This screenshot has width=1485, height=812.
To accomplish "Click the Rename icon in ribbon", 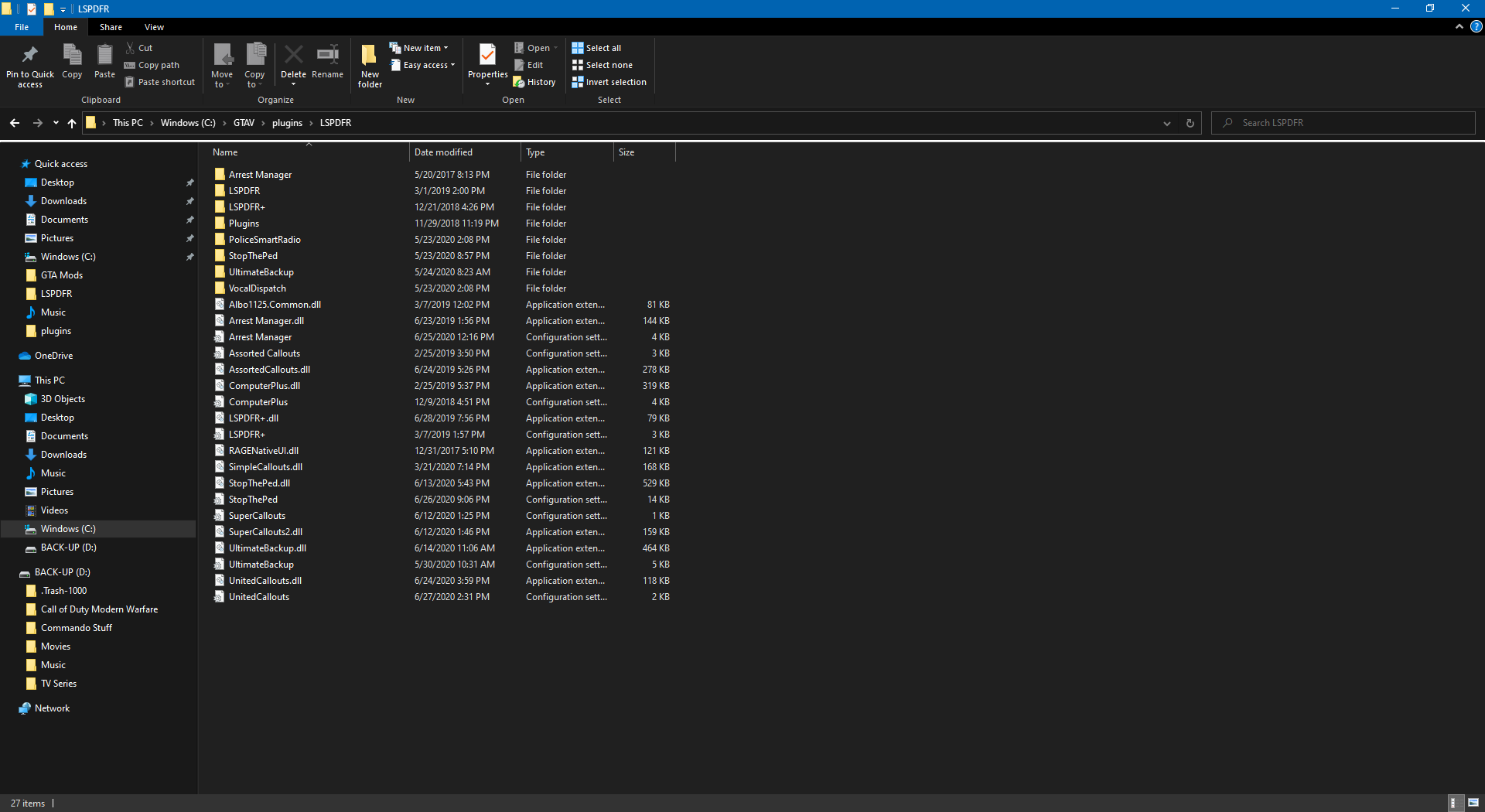I will (328, 55).
